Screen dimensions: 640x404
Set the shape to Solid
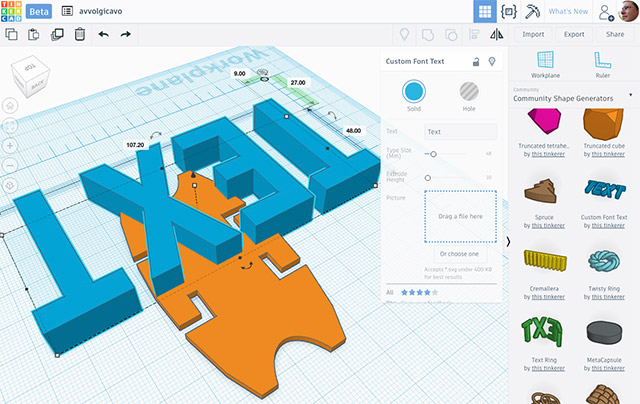coord(413,91)
